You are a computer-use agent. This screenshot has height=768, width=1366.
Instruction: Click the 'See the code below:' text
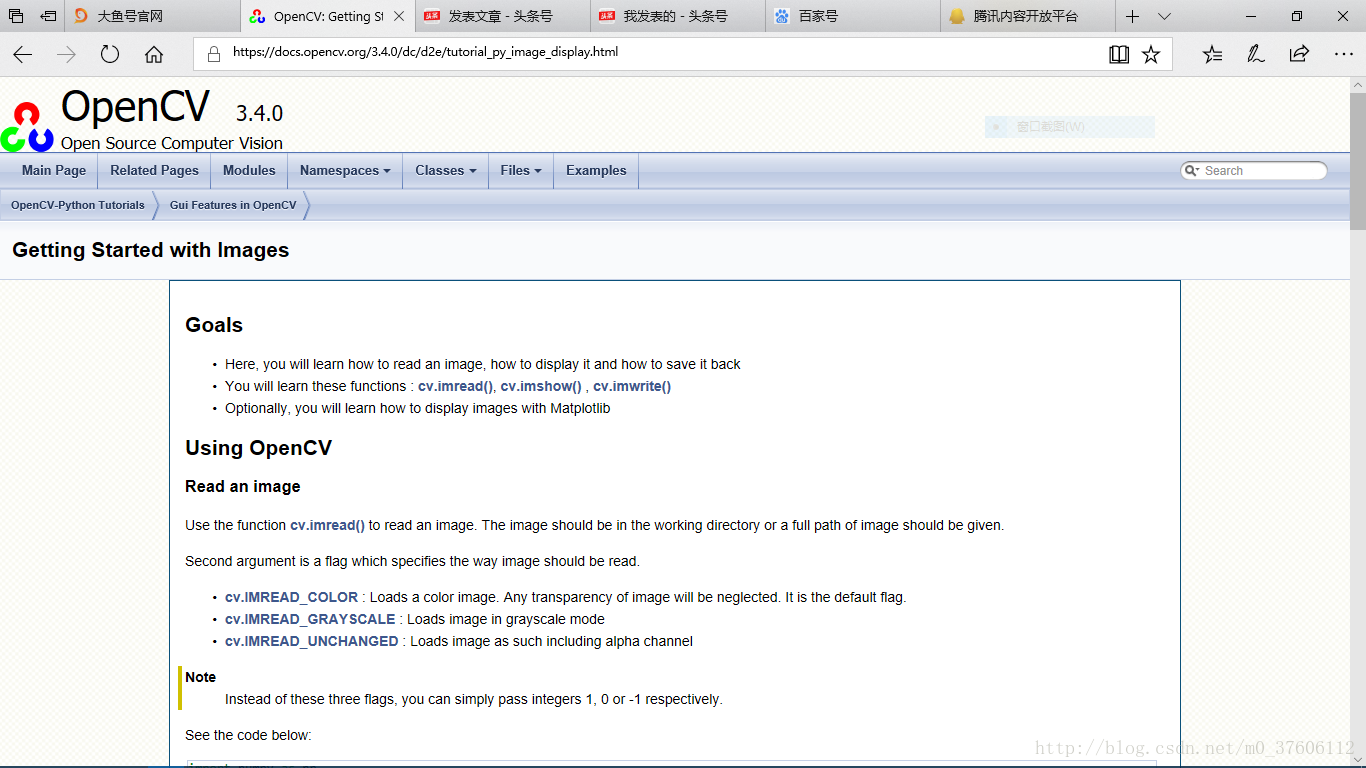(248, 735)
